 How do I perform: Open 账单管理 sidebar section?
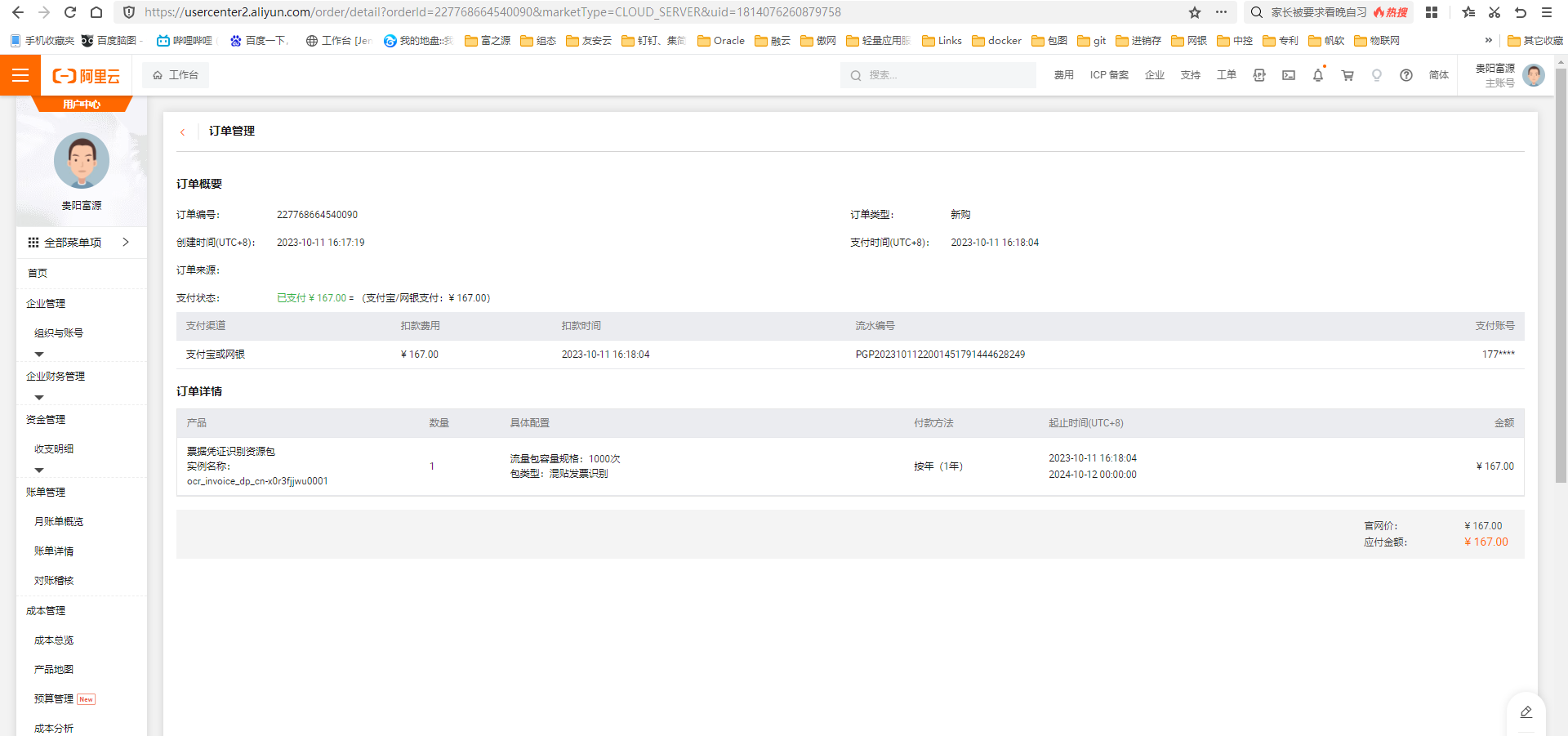coord(46,492)
